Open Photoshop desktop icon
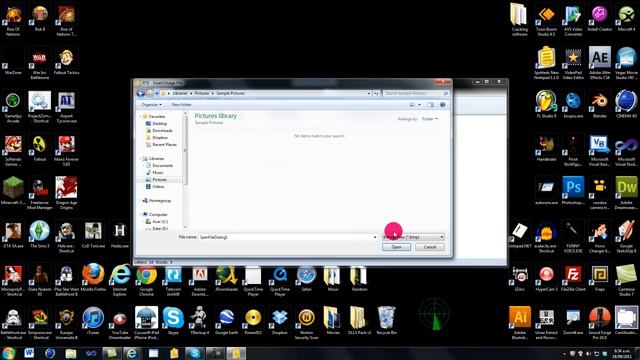The image size is (640, 360). 573,191
